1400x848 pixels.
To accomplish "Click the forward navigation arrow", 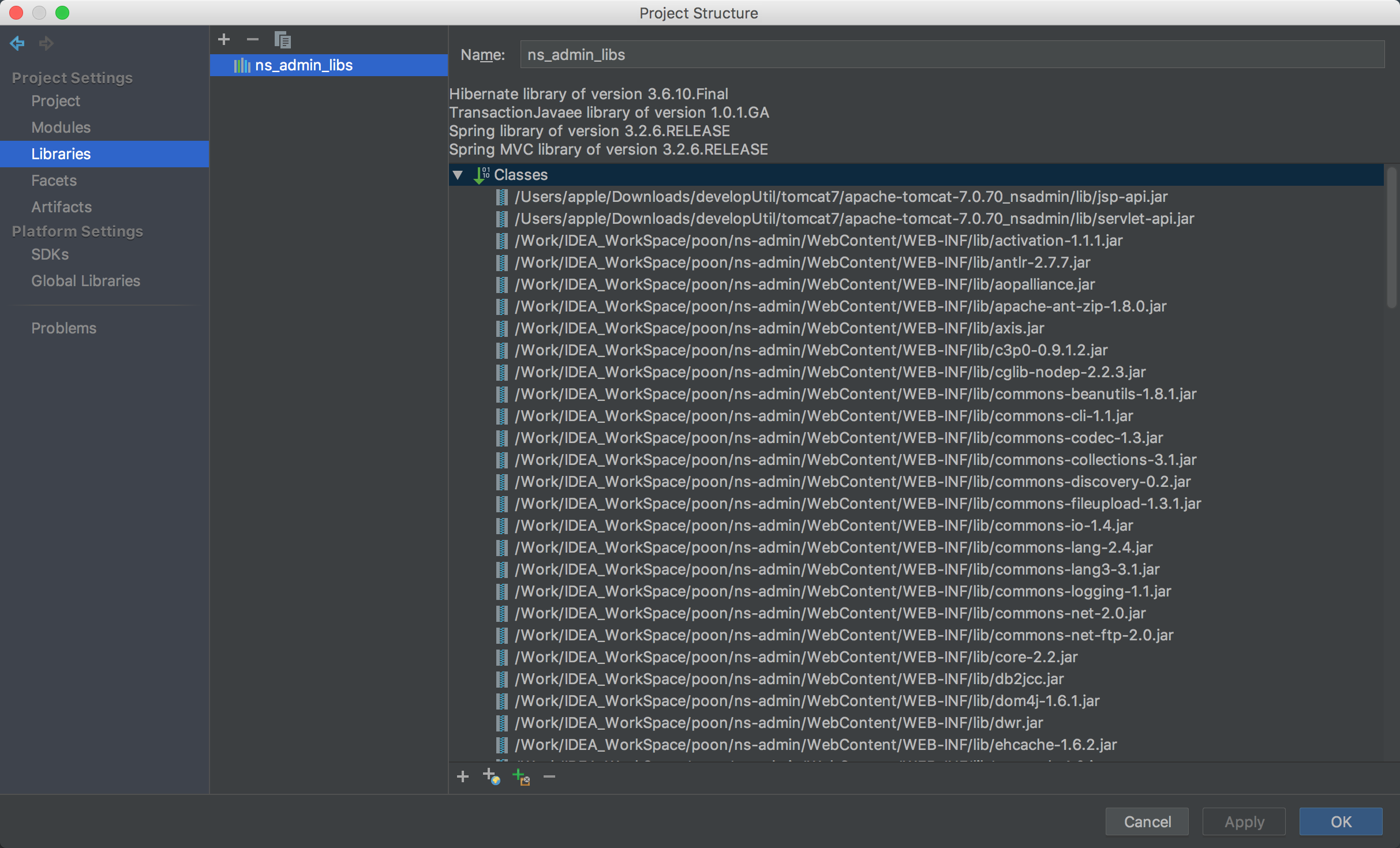I will pos(46,43).
